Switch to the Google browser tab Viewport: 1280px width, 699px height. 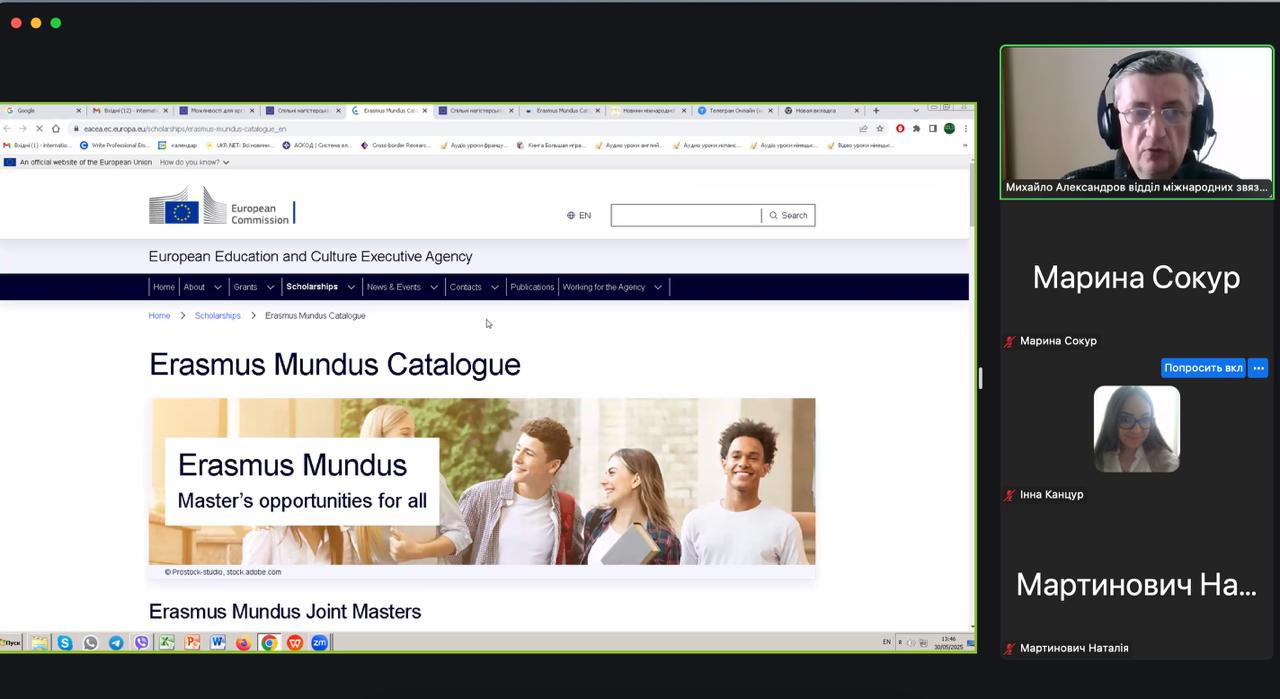(43, 110)
